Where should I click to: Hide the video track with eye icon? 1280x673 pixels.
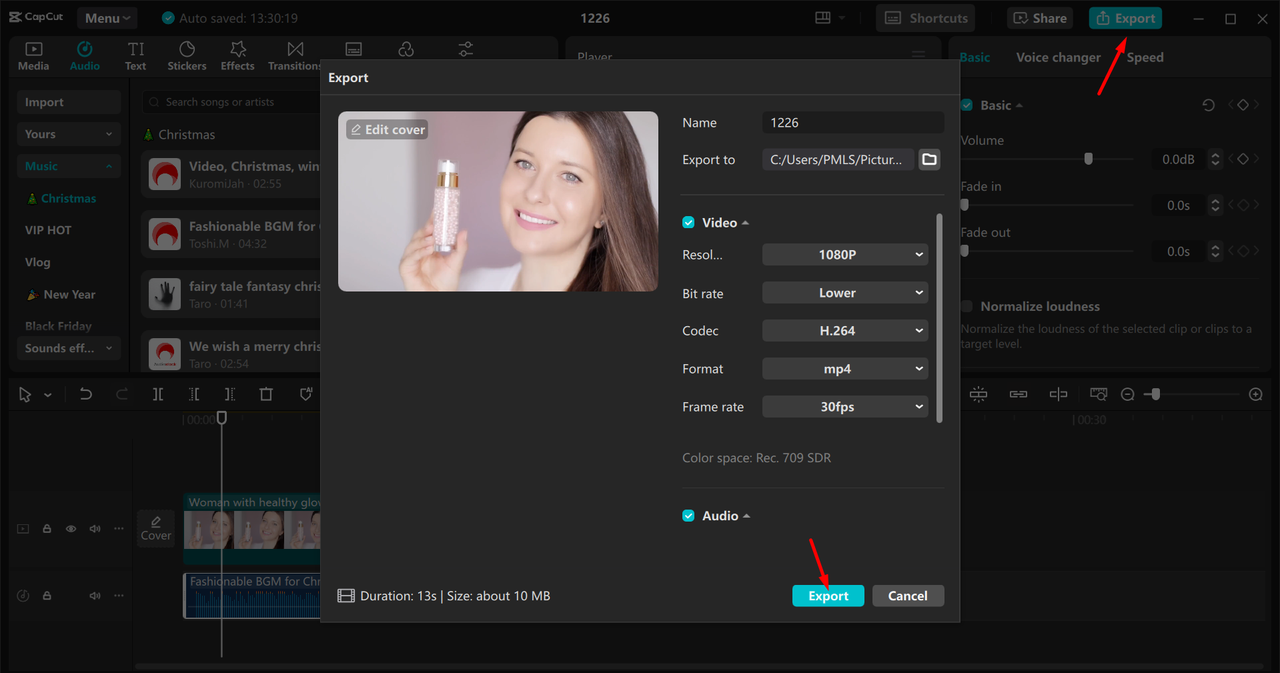(71, 528)
